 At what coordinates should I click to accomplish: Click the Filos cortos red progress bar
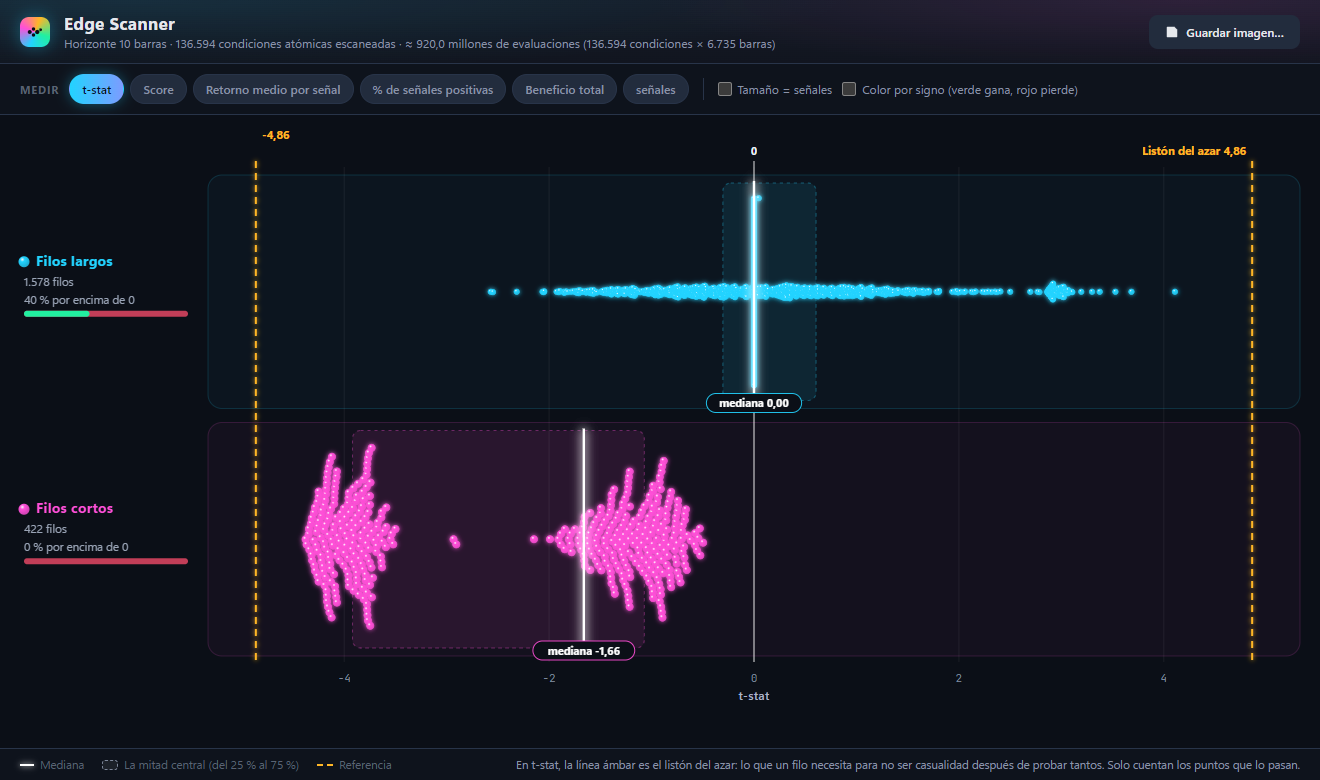106,561
